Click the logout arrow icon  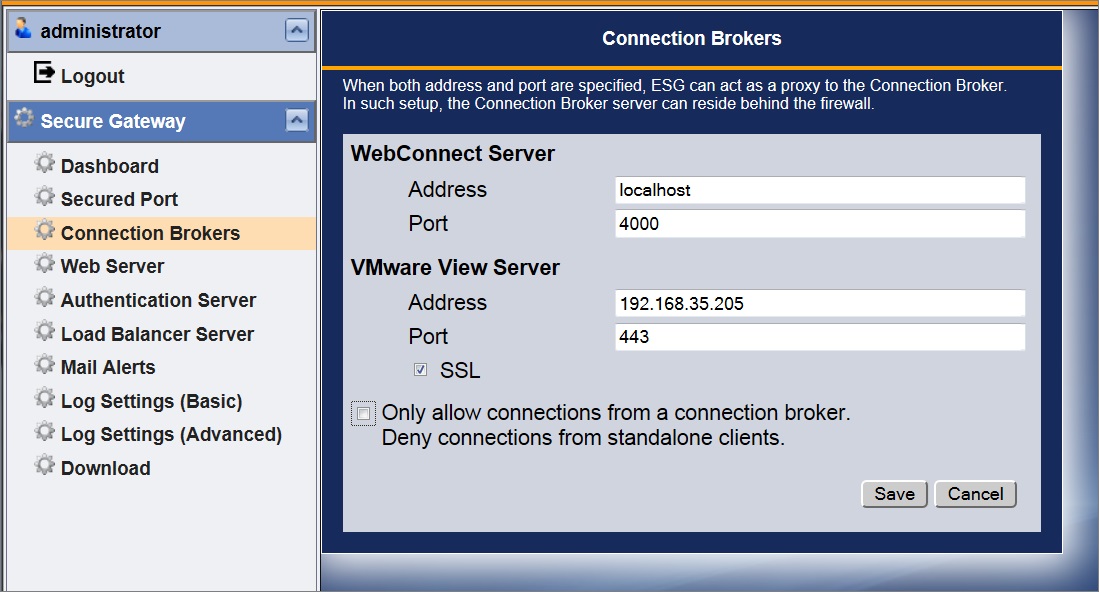43,73
